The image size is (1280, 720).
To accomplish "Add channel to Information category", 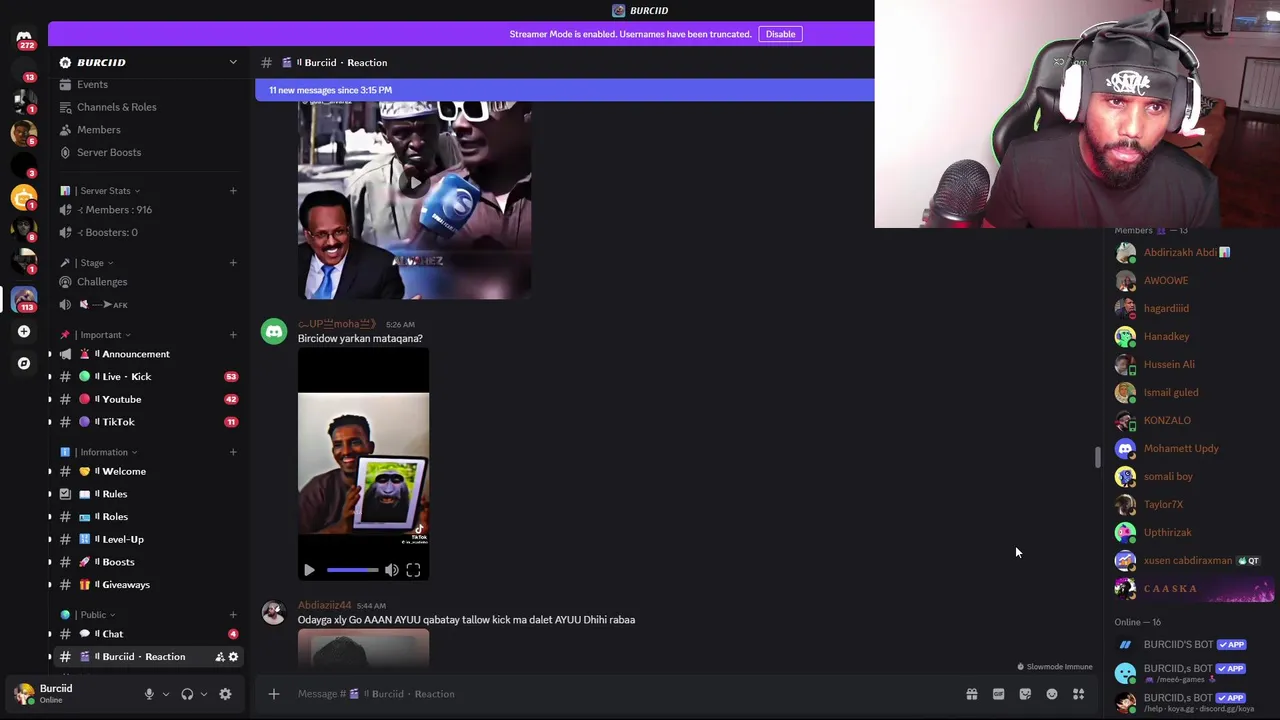I will point(233,452).
